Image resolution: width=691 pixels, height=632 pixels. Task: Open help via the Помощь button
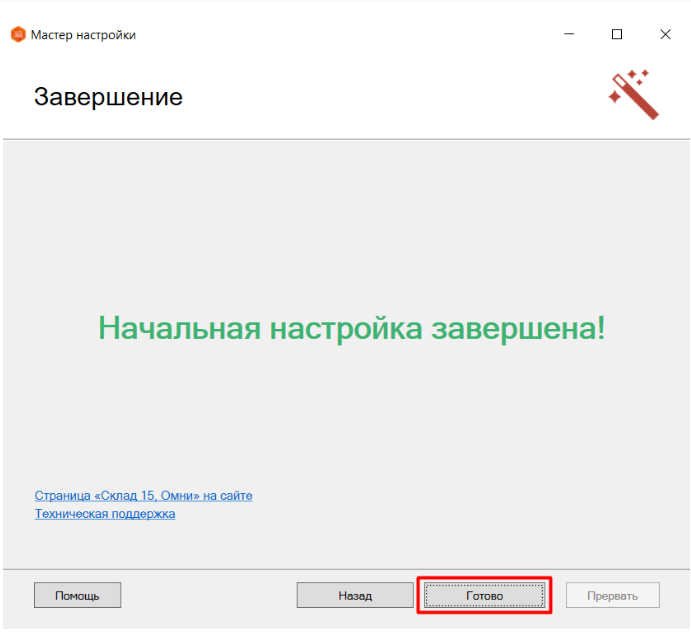click(x=77, y=595)
